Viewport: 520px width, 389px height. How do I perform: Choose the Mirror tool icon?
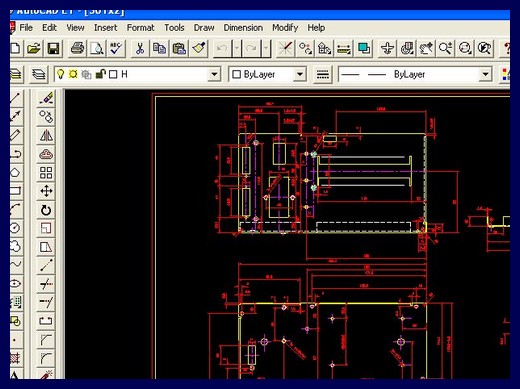click(x=46, y=135)
